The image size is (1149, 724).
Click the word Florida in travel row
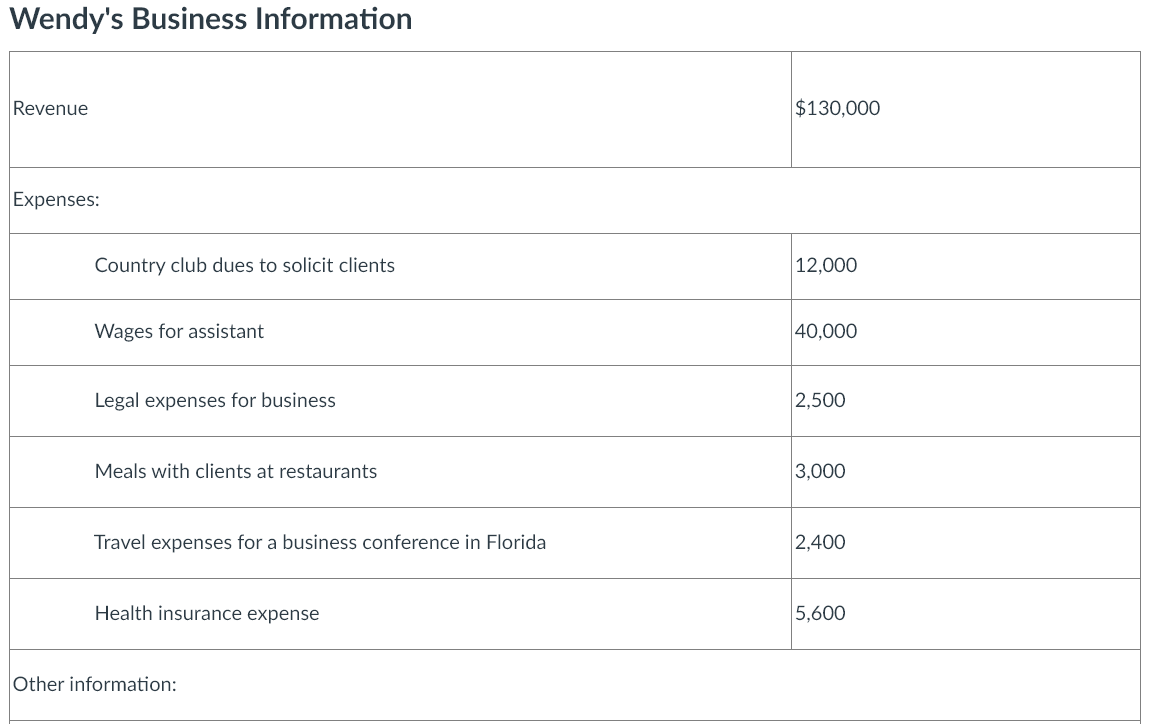coord(516,542)
